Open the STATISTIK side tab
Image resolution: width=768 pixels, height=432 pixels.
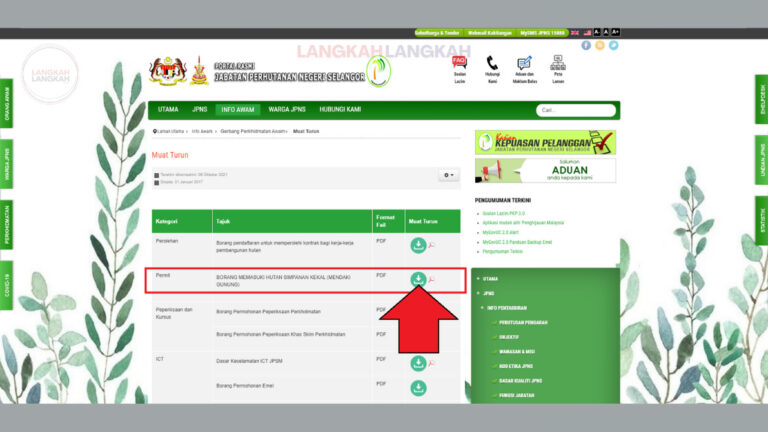coord(762,221)
